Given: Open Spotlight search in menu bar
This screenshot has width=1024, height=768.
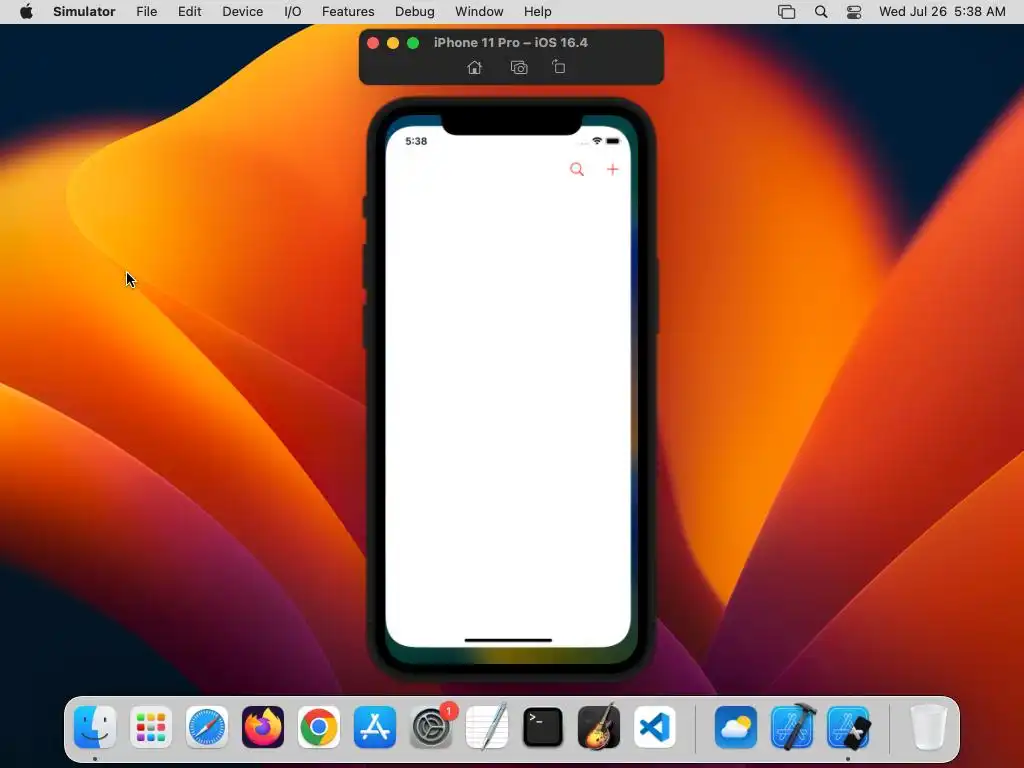Looking at the screenshot, I should click(x=821, y=12).
